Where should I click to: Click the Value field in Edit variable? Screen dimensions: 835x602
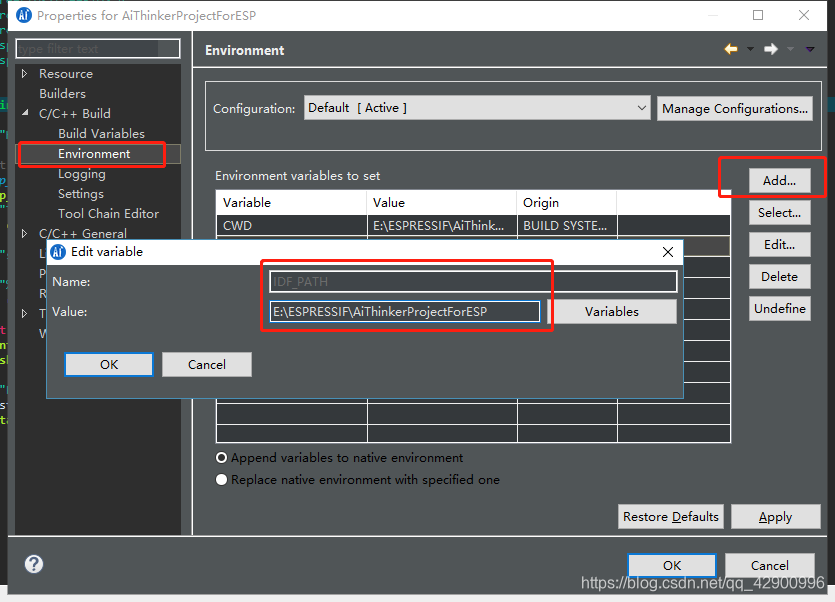pos(405,312)
